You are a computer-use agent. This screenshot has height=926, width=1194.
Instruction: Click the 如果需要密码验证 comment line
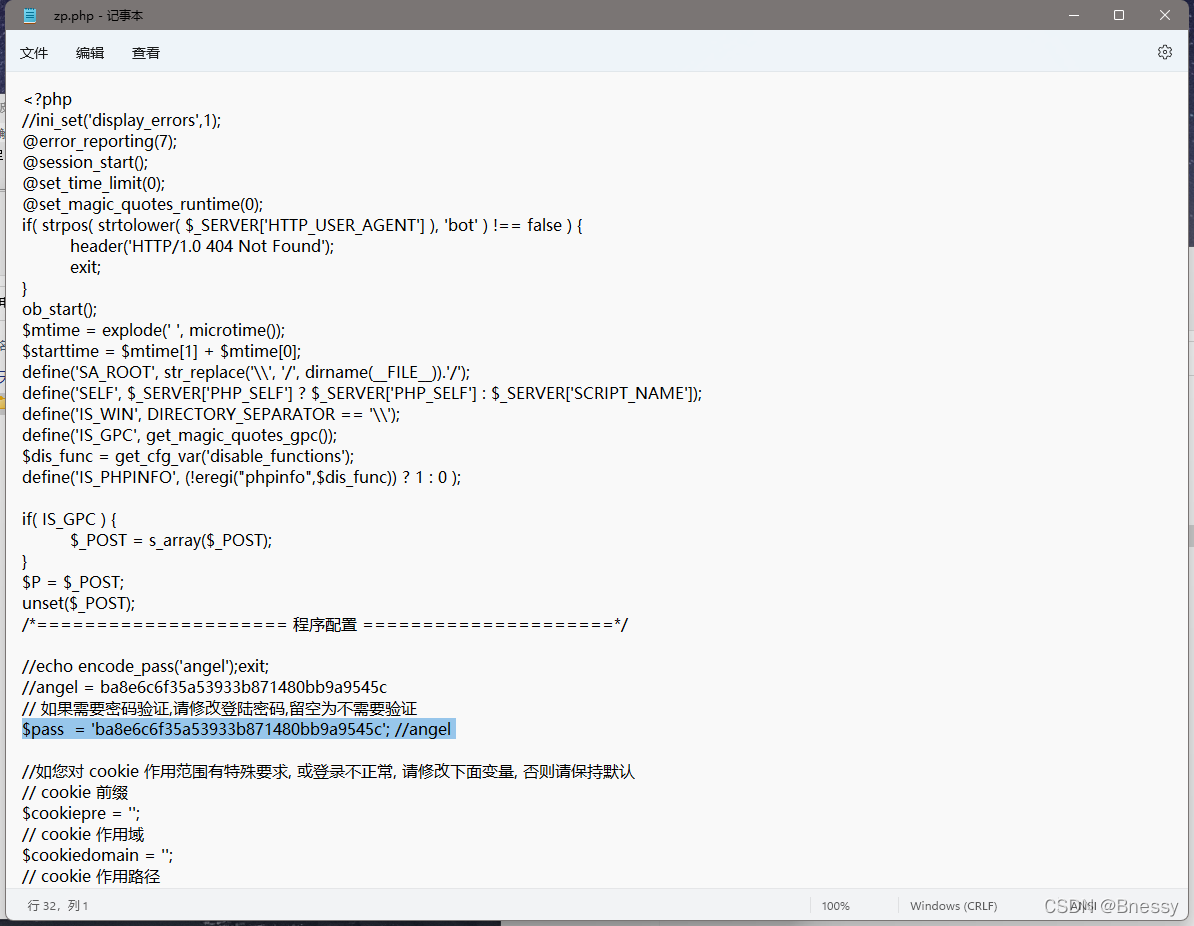tap(220, 708)
